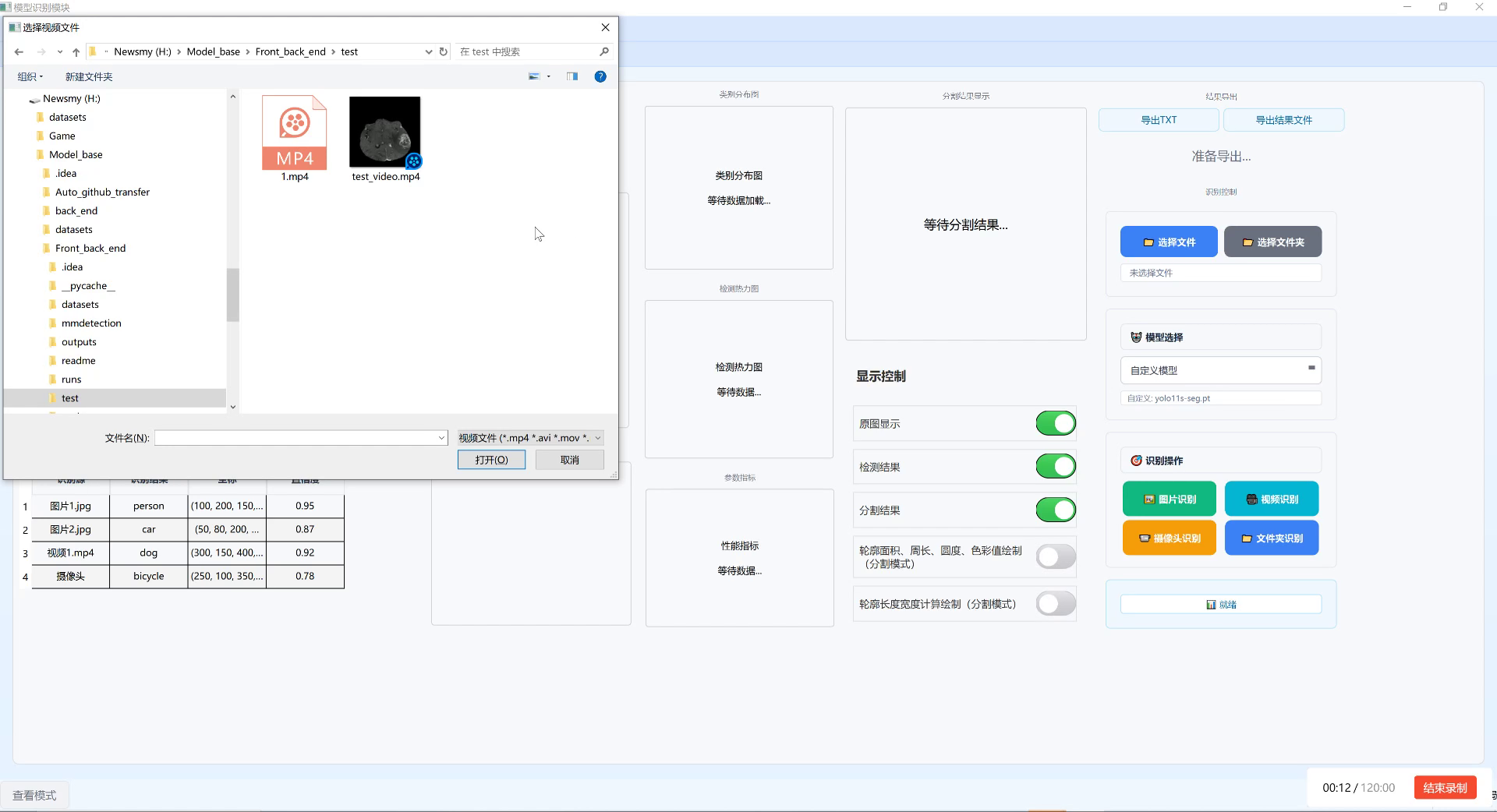Open the video file type filter dropdown
1497x812 pixels.
596,438
